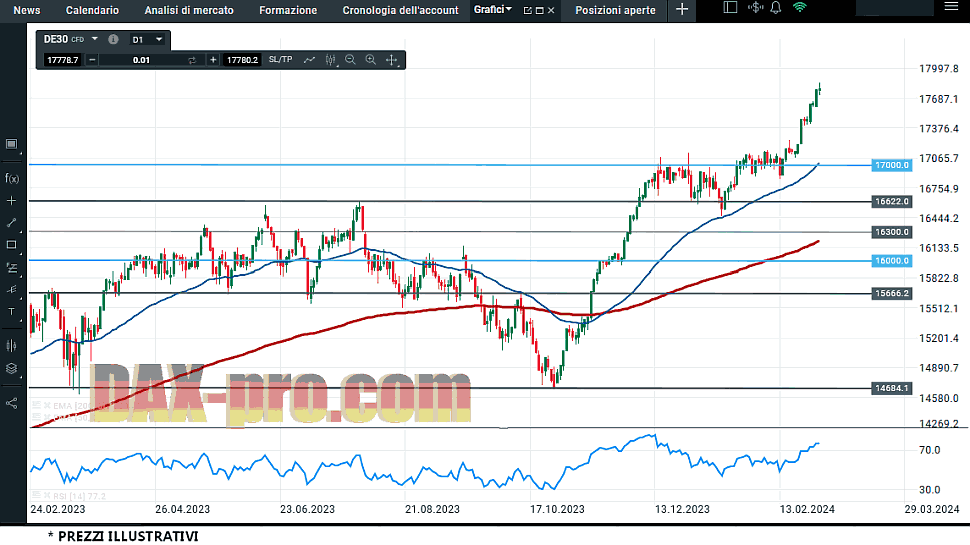Decrease the trade volume with minus
970x545 pixels.
pos(92,60)
